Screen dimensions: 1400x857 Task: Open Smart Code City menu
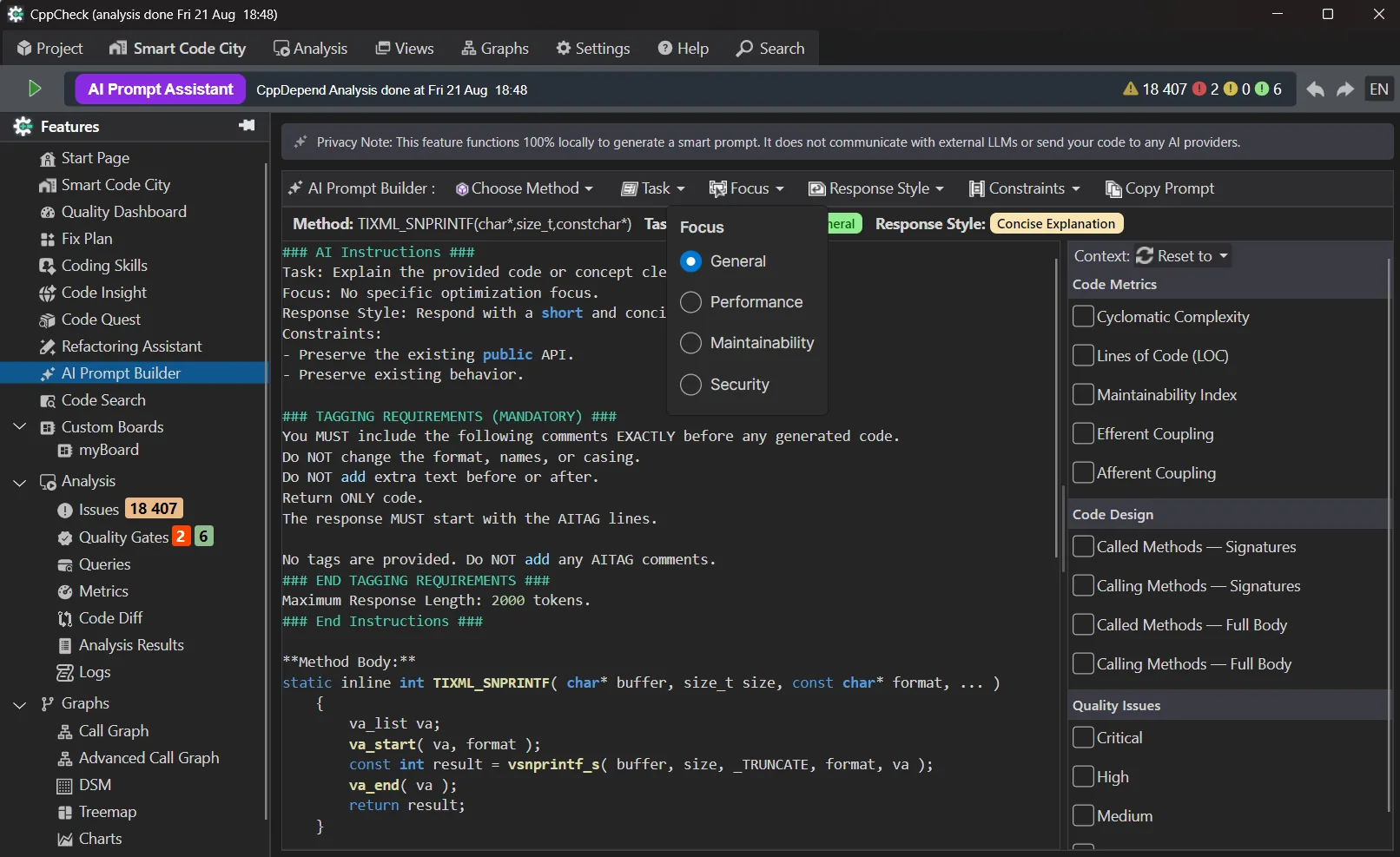click(178, 49)
